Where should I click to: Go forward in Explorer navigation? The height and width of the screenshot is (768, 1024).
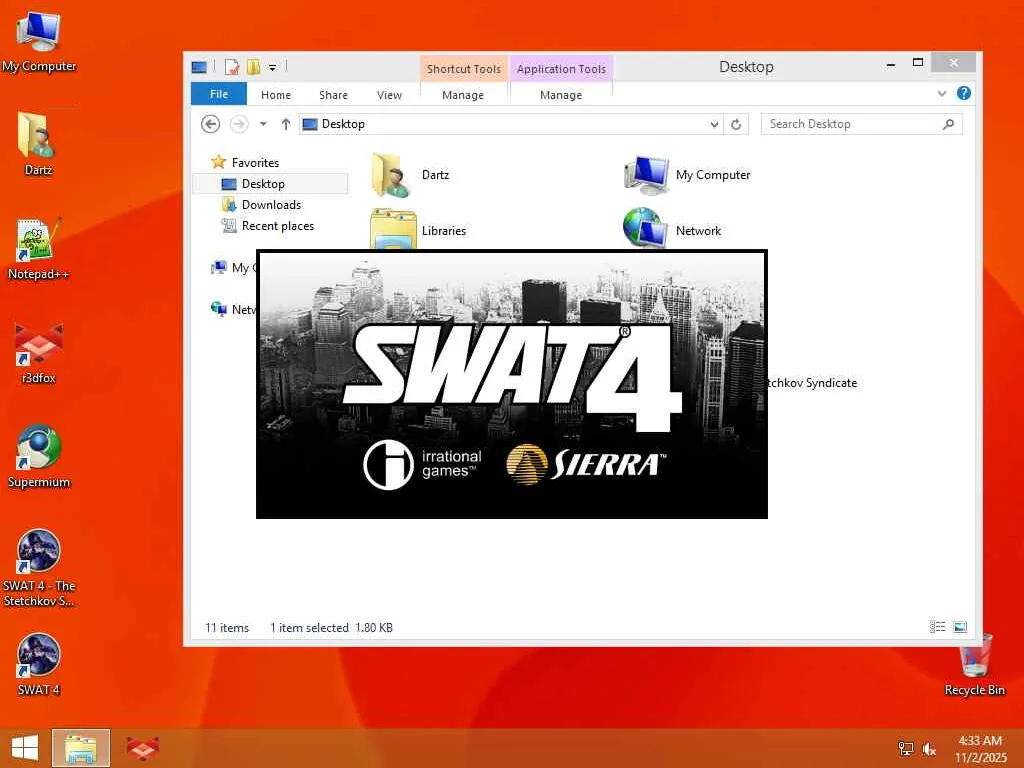click(239, 124)
